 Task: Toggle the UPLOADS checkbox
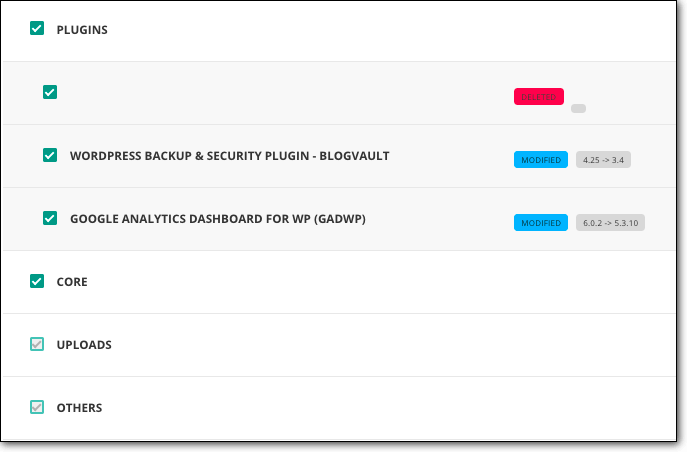click(x=37, y=344)
